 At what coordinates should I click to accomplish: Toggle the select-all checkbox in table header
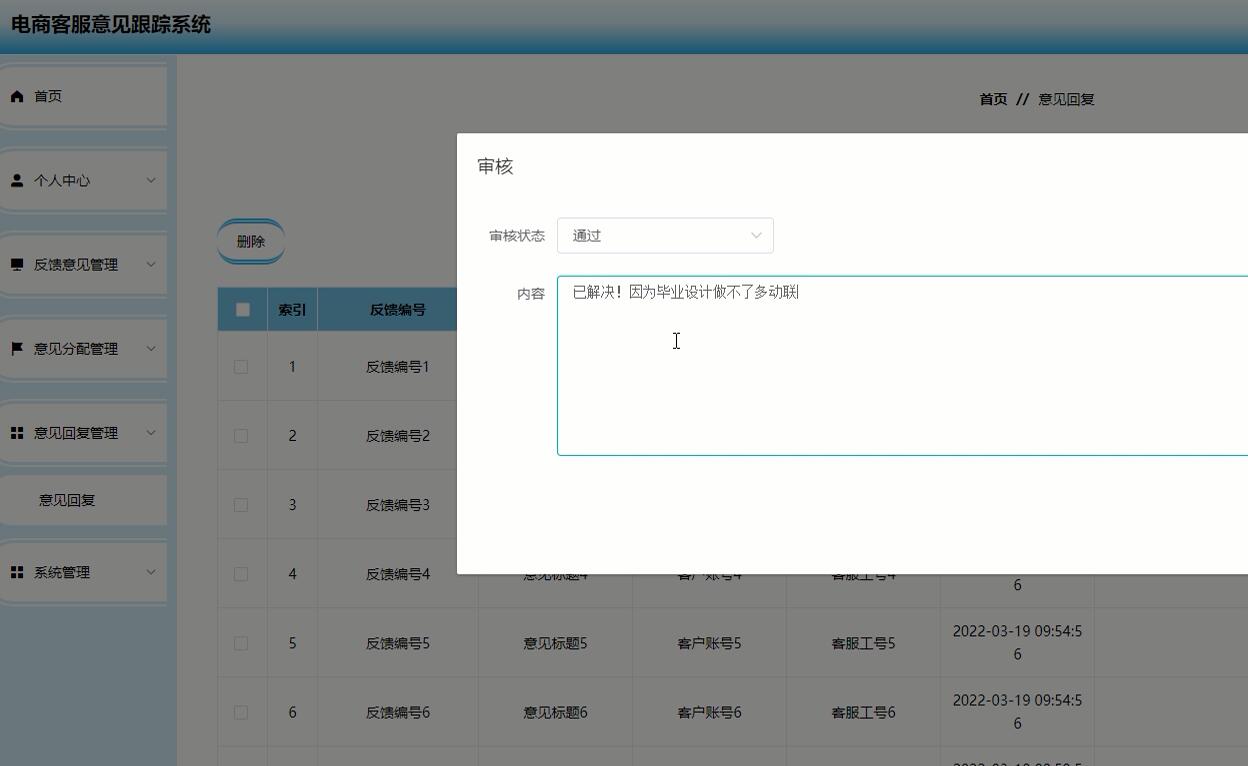242,309
